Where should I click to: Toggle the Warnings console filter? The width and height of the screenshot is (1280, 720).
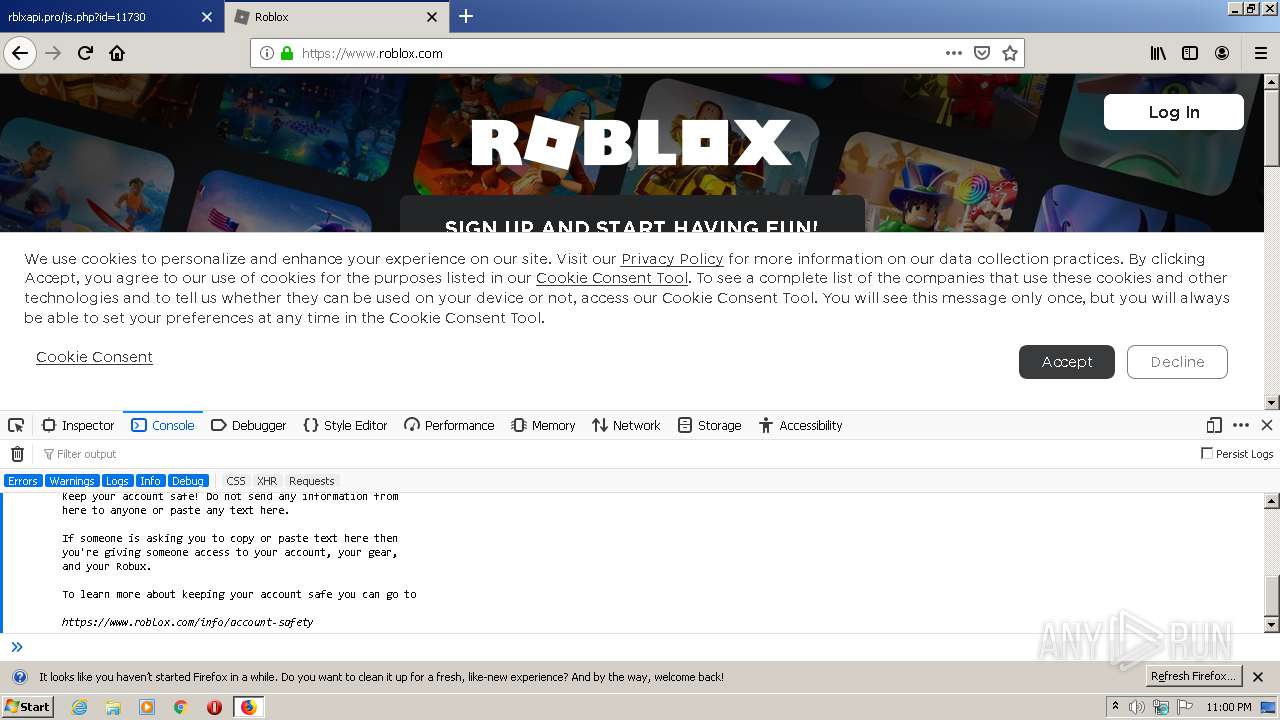pyautogui.click(x=72, y=481)
